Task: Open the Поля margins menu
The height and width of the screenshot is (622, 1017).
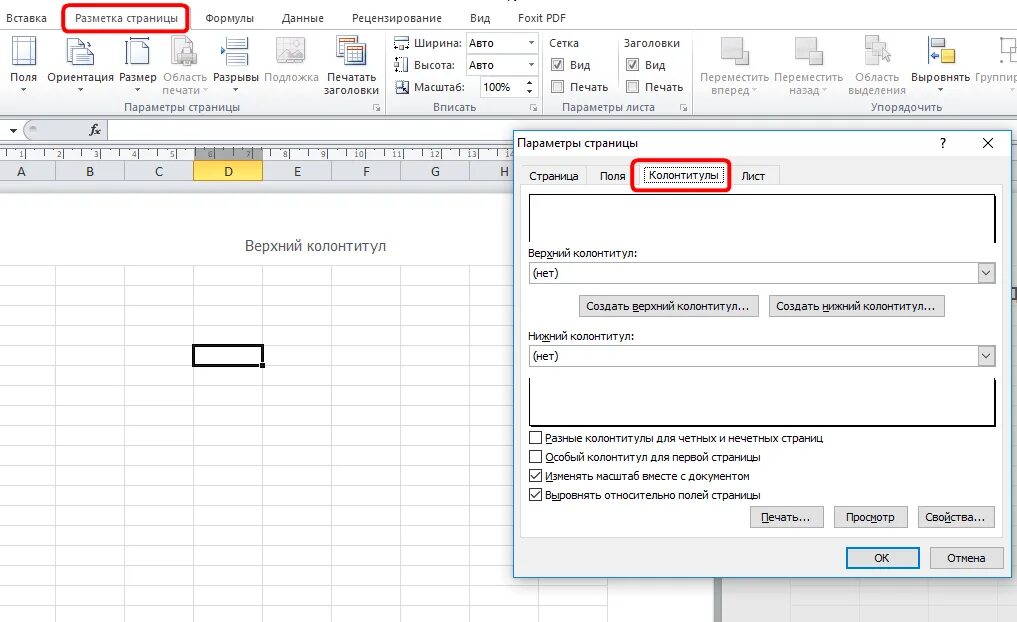Action: [x=23, y=64]
